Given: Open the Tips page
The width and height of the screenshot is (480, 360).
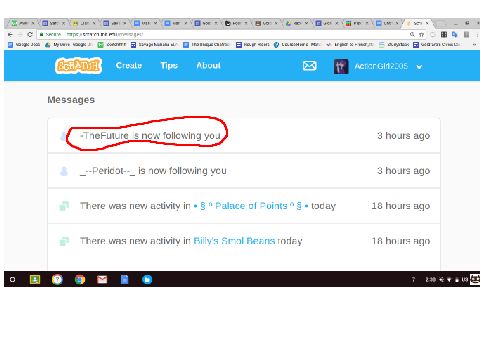Looking at the screenshot, I should [169, 65].
